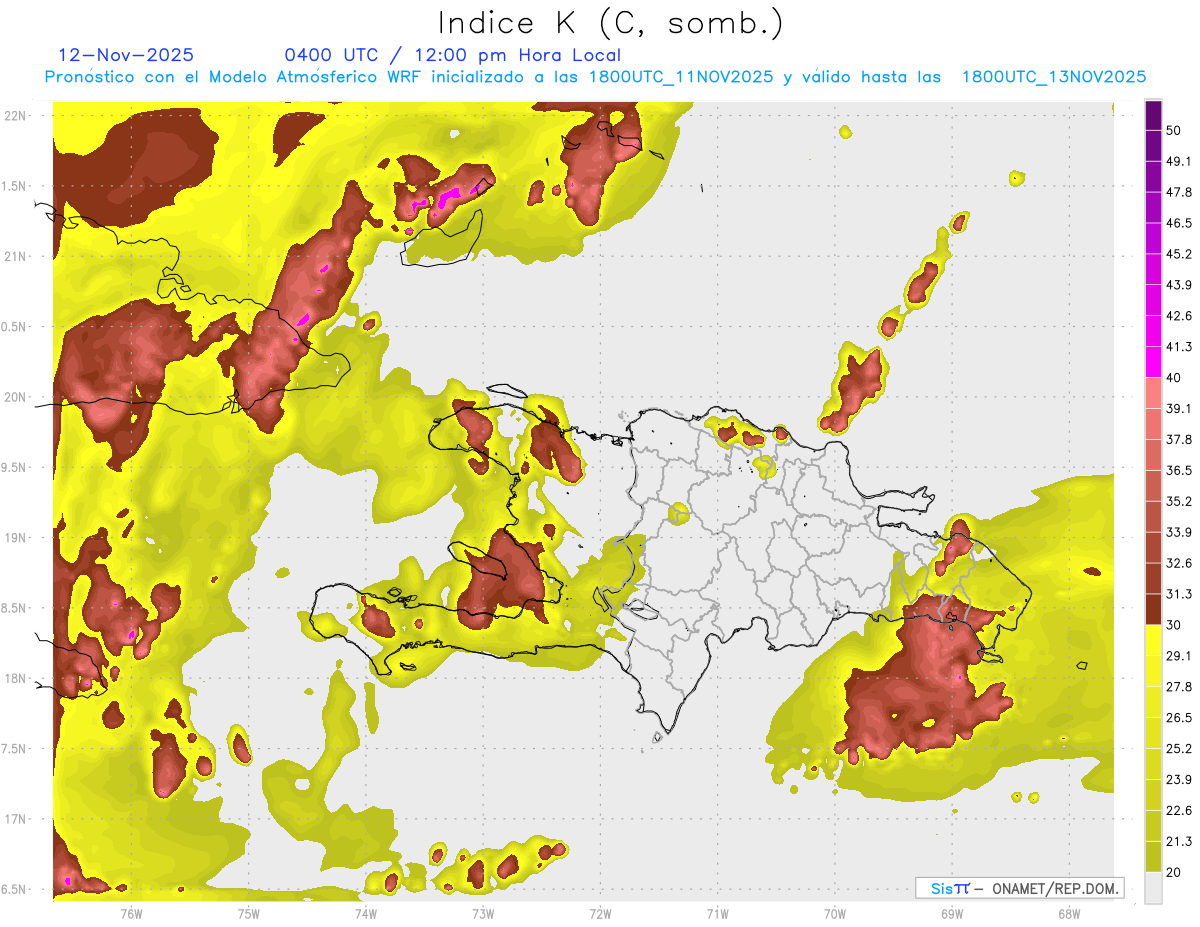Click the colorbar value '42.6'
The image size is (1200, 927).
click(x=1180, y=316)
